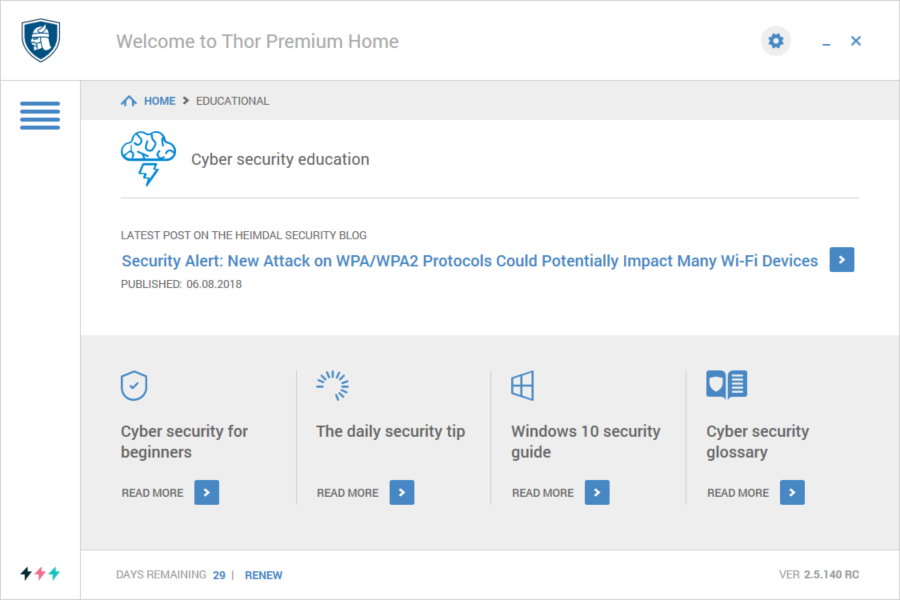The width and height of the screenshot is (900, 600).
Task: Click the RENEW subscription link
Action: point(263,575)
